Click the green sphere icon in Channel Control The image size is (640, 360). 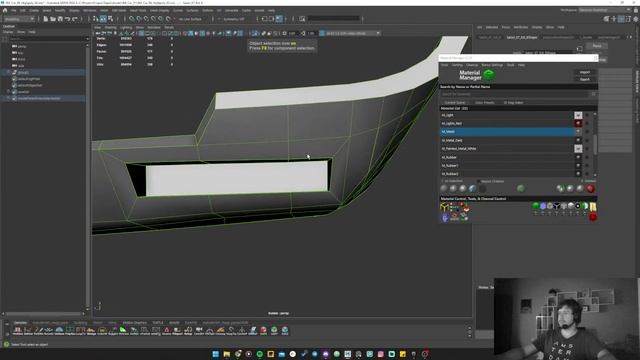[x=536, y=206]
